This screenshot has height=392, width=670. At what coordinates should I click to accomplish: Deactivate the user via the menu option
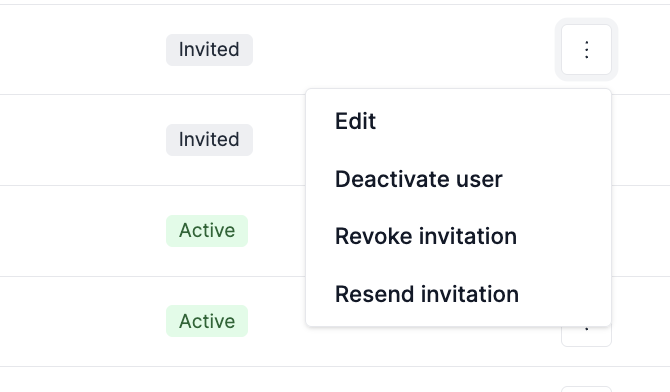click(458, 179)
